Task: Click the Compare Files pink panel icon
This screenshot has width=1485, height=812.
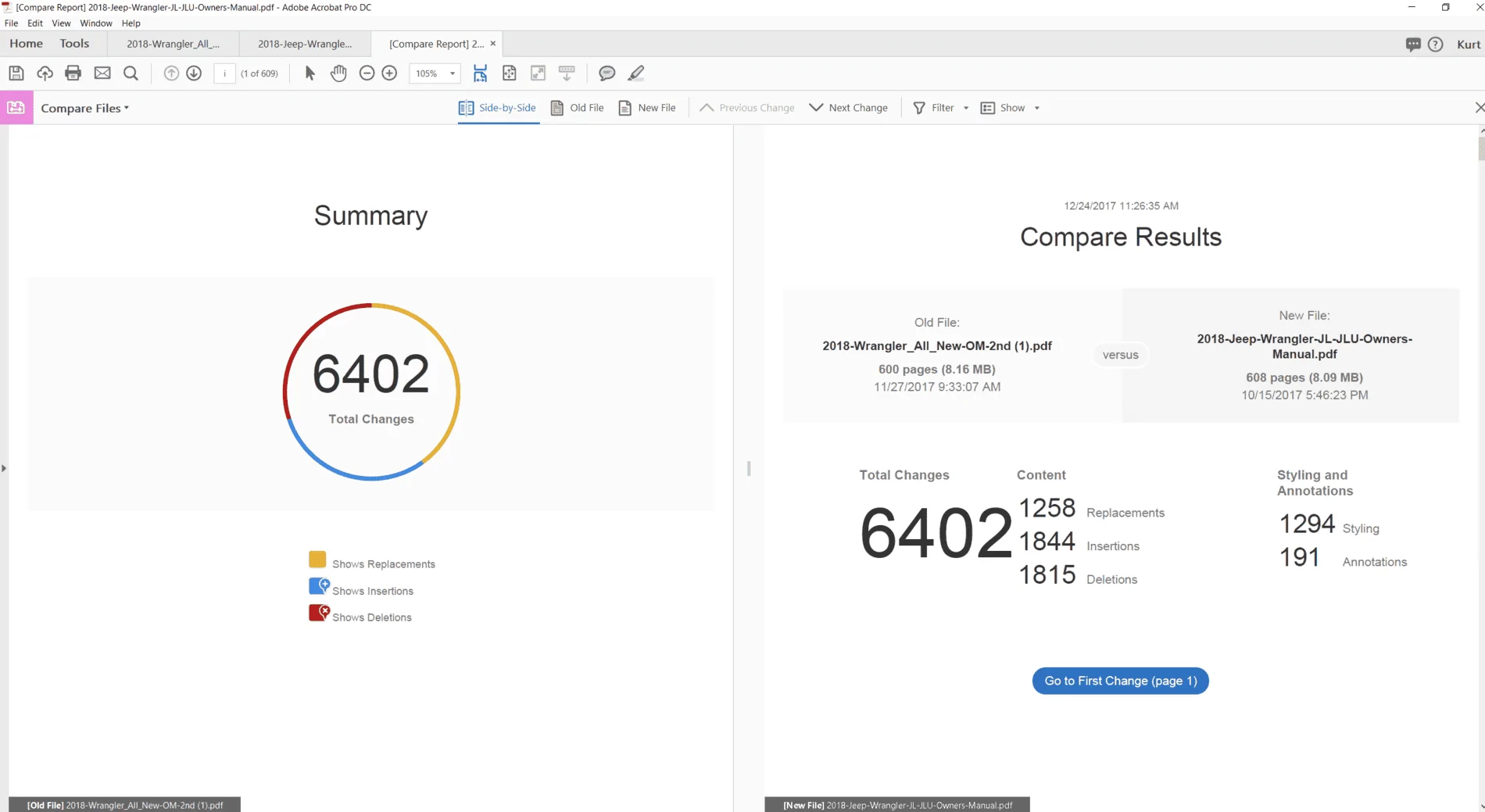Action: (x=16, y=108)
